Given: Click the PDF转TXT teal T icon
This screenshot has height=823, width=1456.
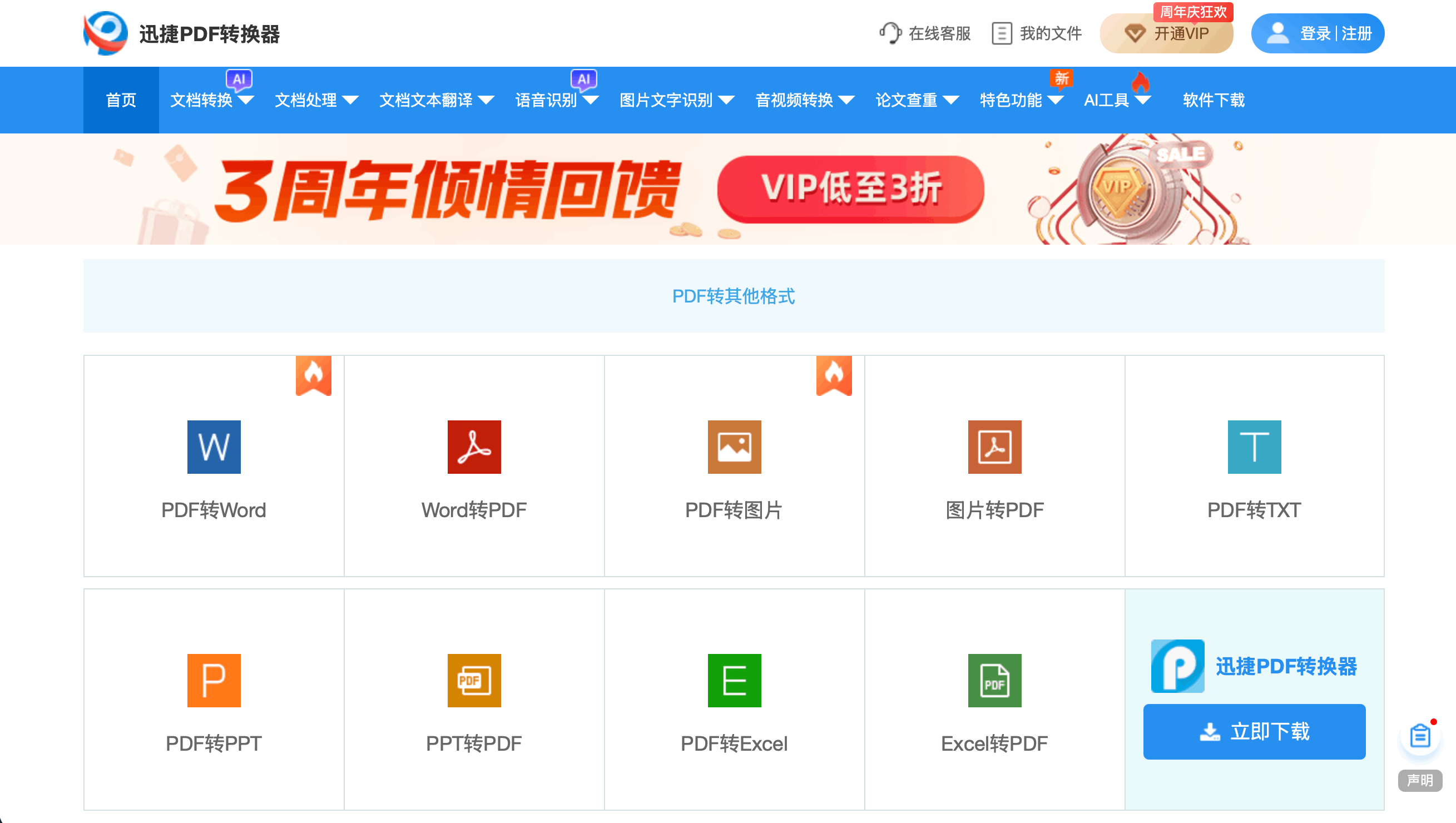Looking at the screenshot, I should pyautogui.click(x=1254, y=447).
